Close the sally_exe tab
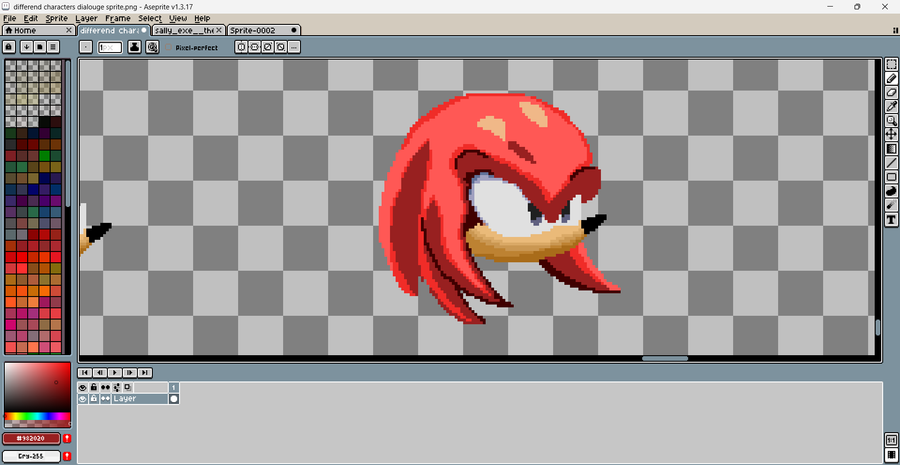 [x=219, y=30]
